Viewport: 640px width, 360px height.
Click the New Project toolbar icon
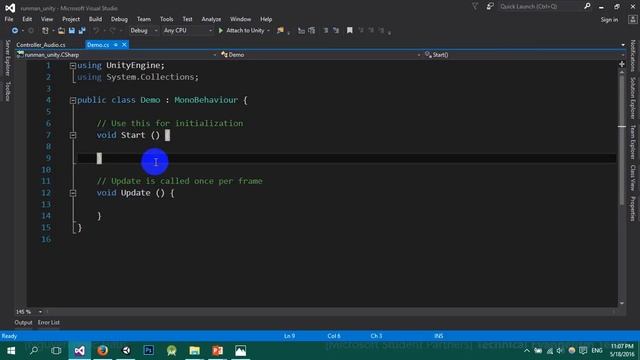[x=45, y=31]
